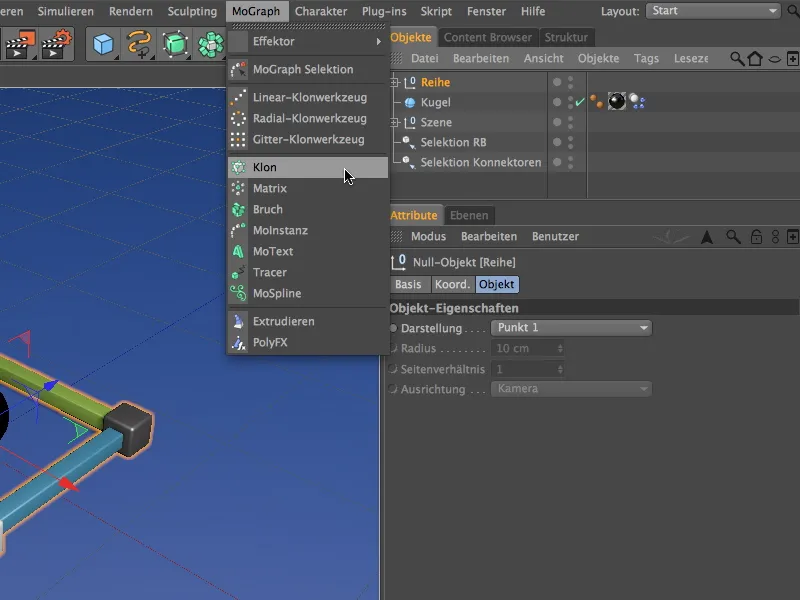Select Matrix in the MoGraph menu
The width and height of the screenshot is (800, 600).
pos(308,188)
